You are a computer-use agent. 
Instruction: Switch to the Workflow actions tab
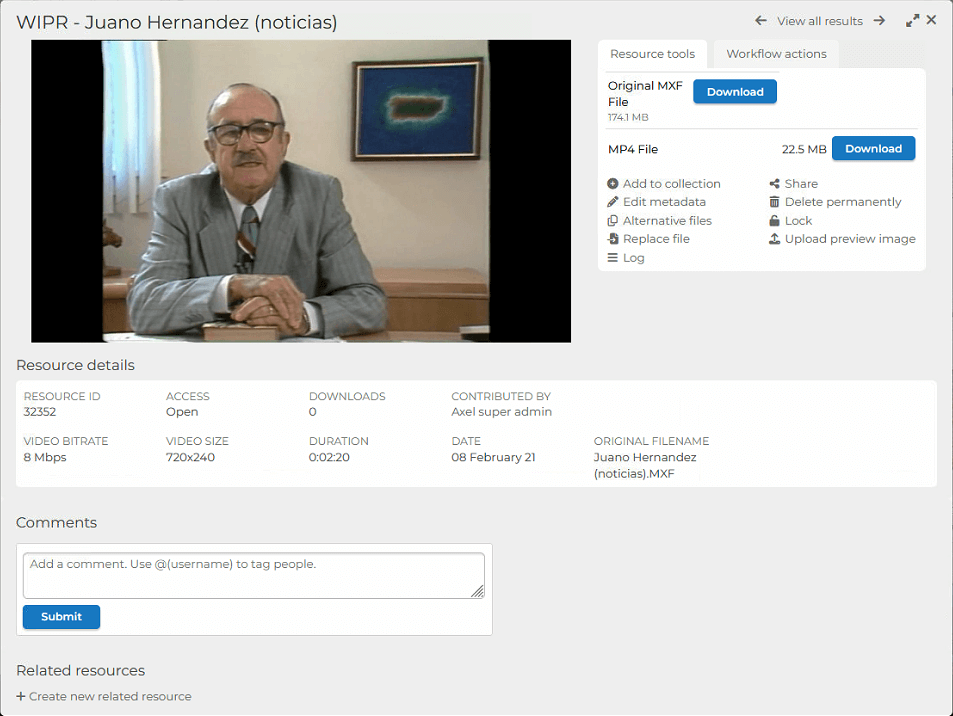click(776, 54)
